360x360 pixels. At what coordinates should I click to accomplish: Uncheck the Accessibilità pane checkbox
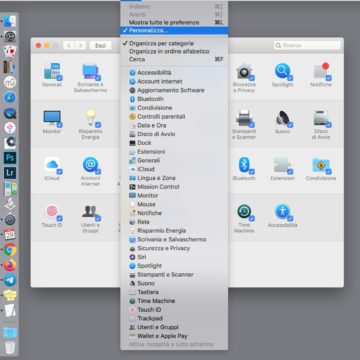(290, 218)
